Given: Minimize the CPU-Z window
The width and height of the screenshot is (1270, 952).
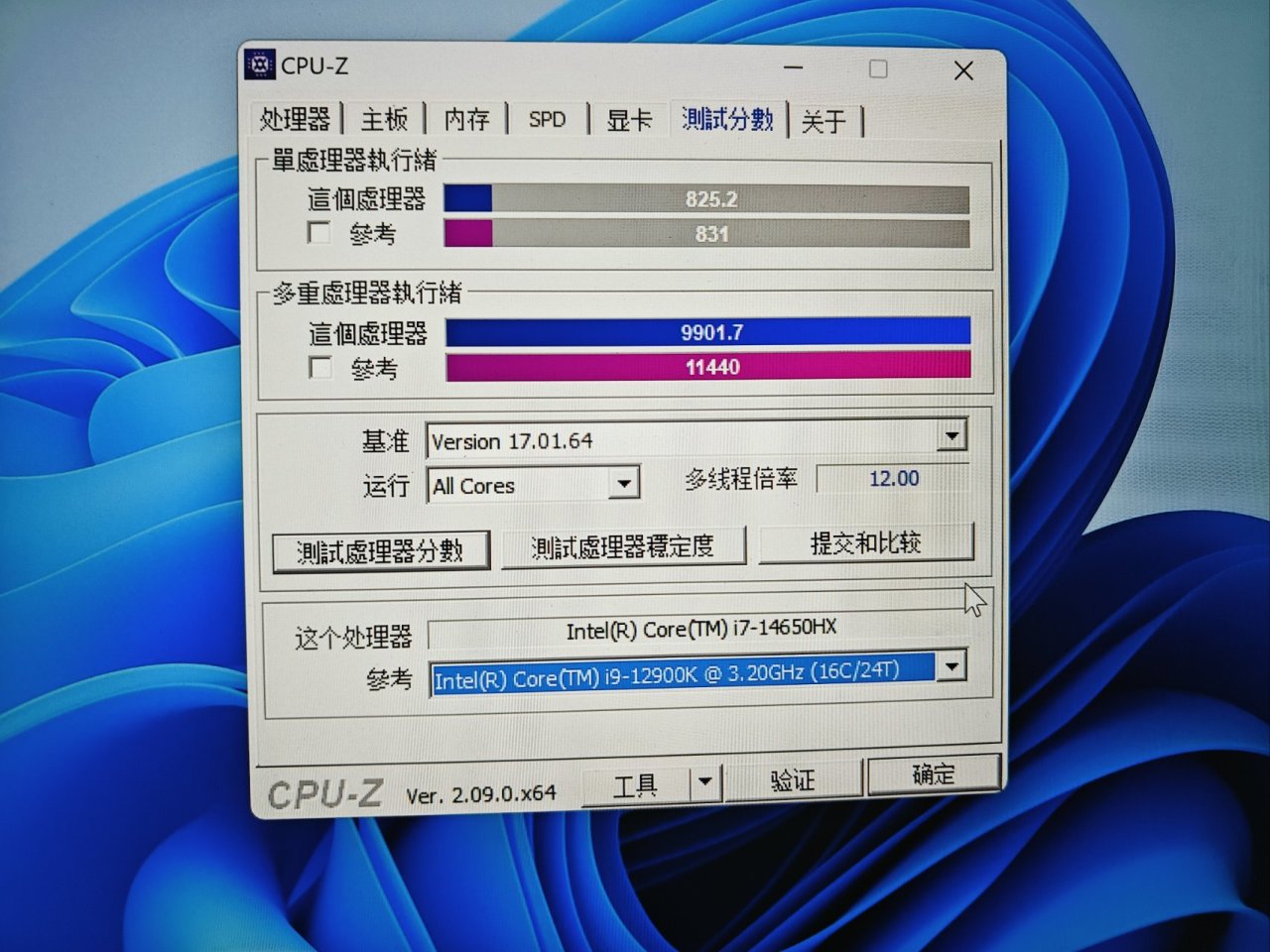Looking at the screenshot, I should tap(794, 68).
